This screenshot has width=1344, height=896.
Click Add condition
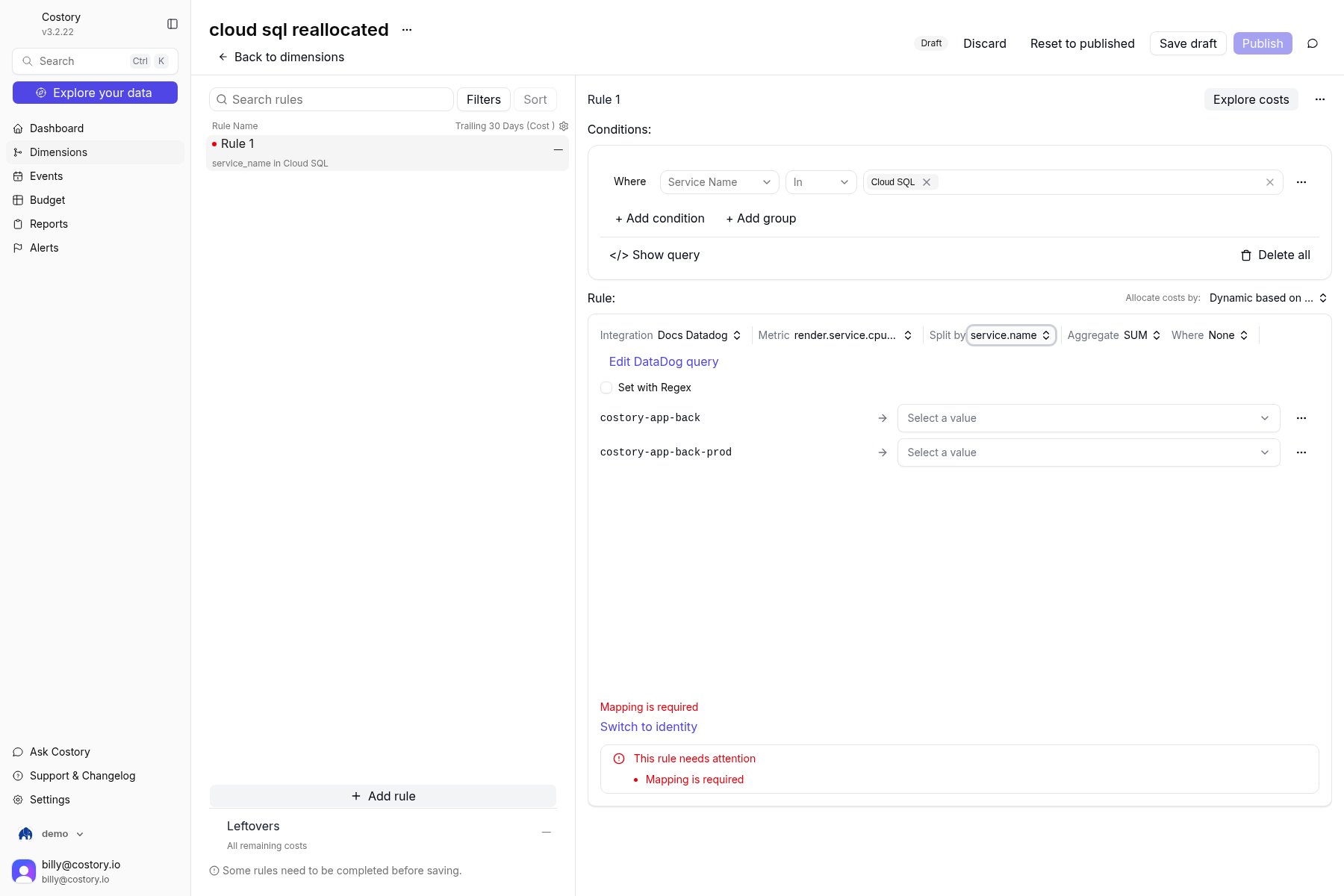pos(660,218)
